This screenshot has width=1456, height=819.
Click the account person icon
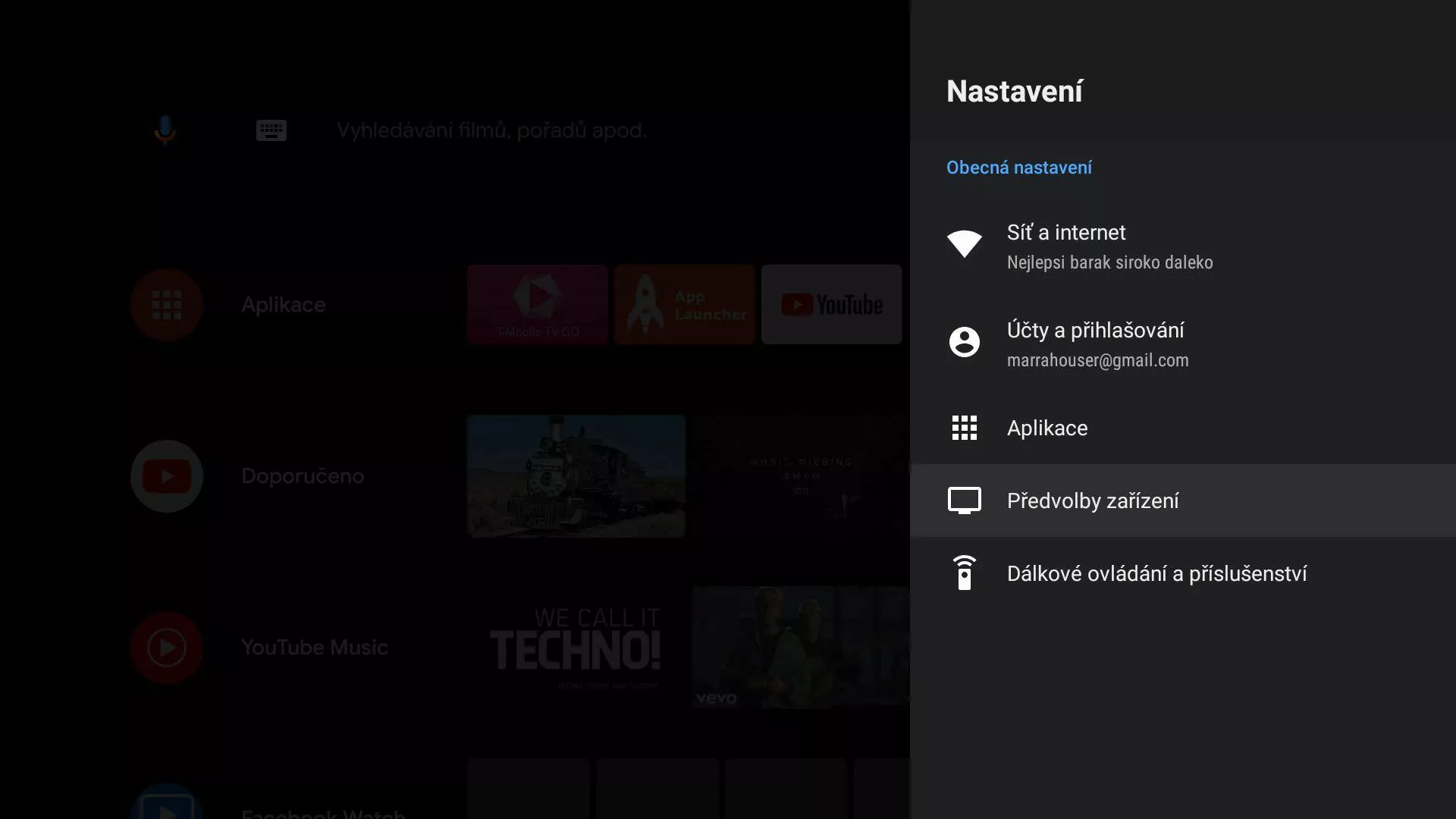[964, 342]
